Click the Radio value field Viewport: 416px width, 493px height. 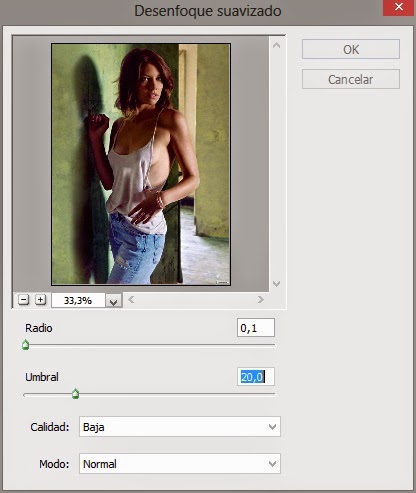[256, 328]
